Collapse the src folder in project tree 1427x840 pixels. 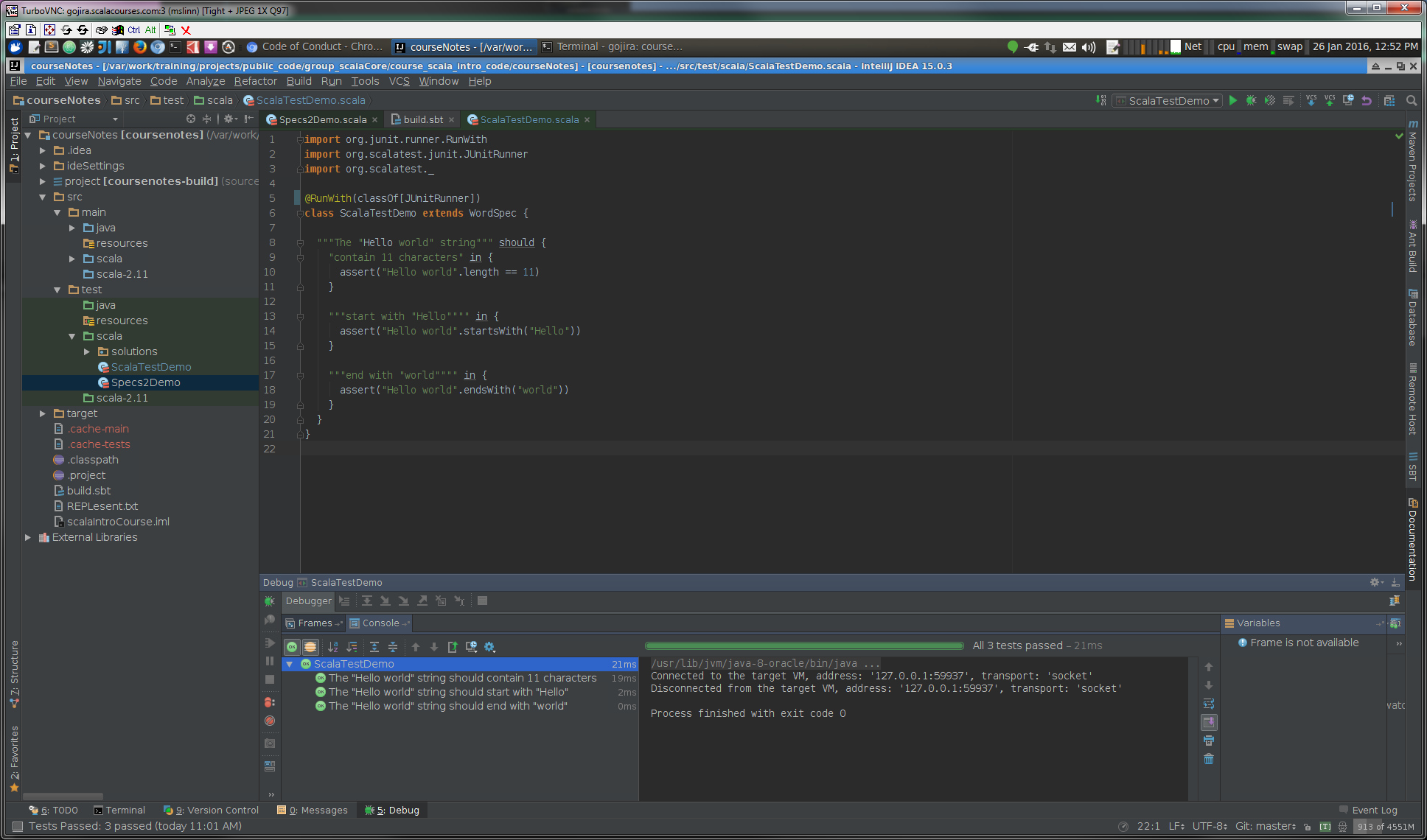pos(43,197)
